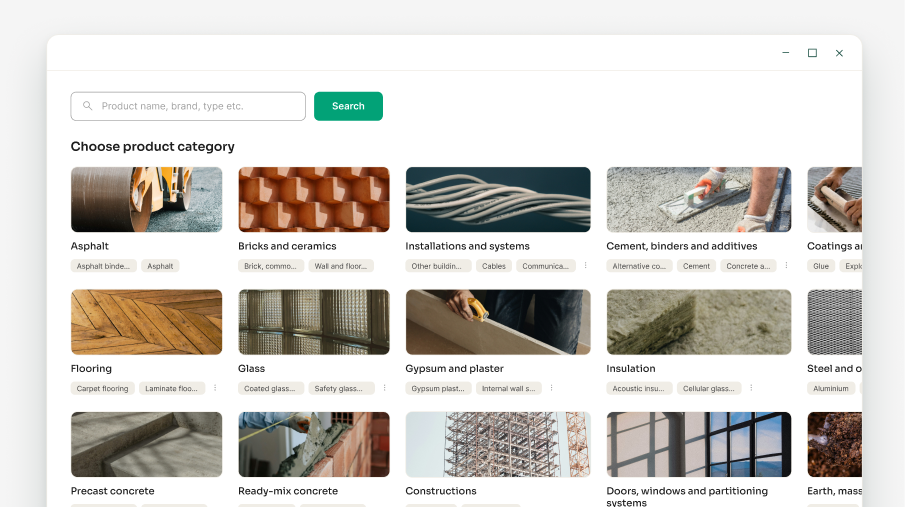Expand more tags for Insulation

(751, 388)
